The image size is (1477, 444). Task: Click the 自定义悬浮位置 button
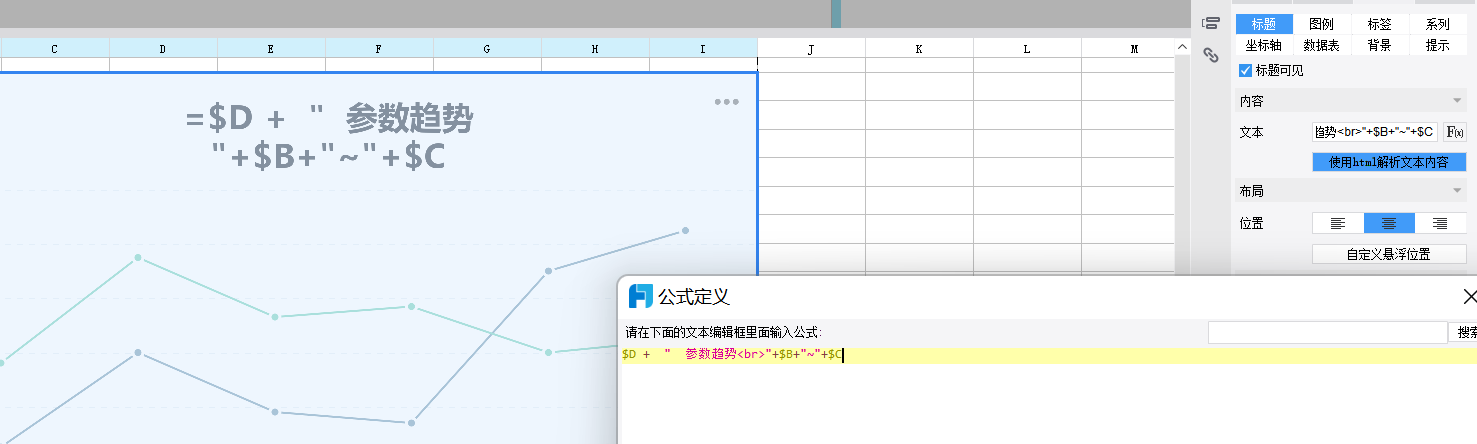[1390, 254]
